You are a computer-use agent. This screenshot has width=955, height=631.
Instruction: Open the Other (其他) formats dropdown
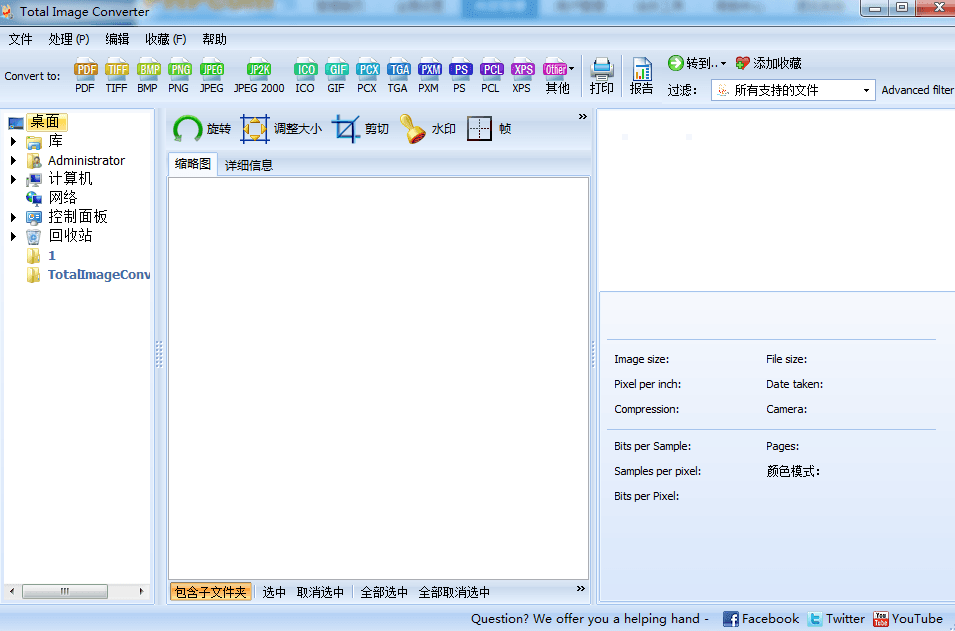coord(558,76)
